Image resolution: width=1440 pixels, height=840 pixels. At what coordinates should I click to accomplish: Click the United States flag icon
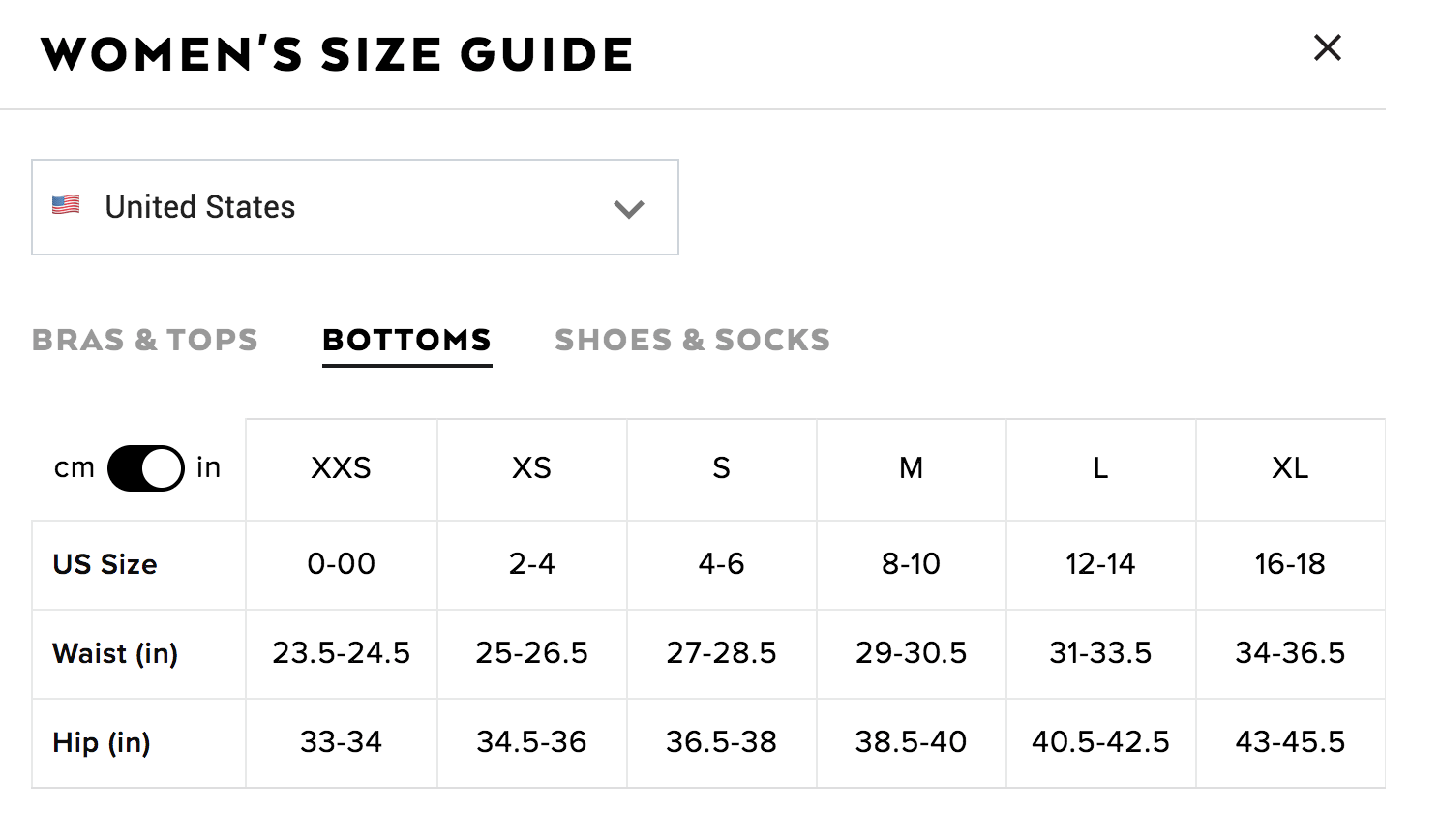(x=66, y=205)
